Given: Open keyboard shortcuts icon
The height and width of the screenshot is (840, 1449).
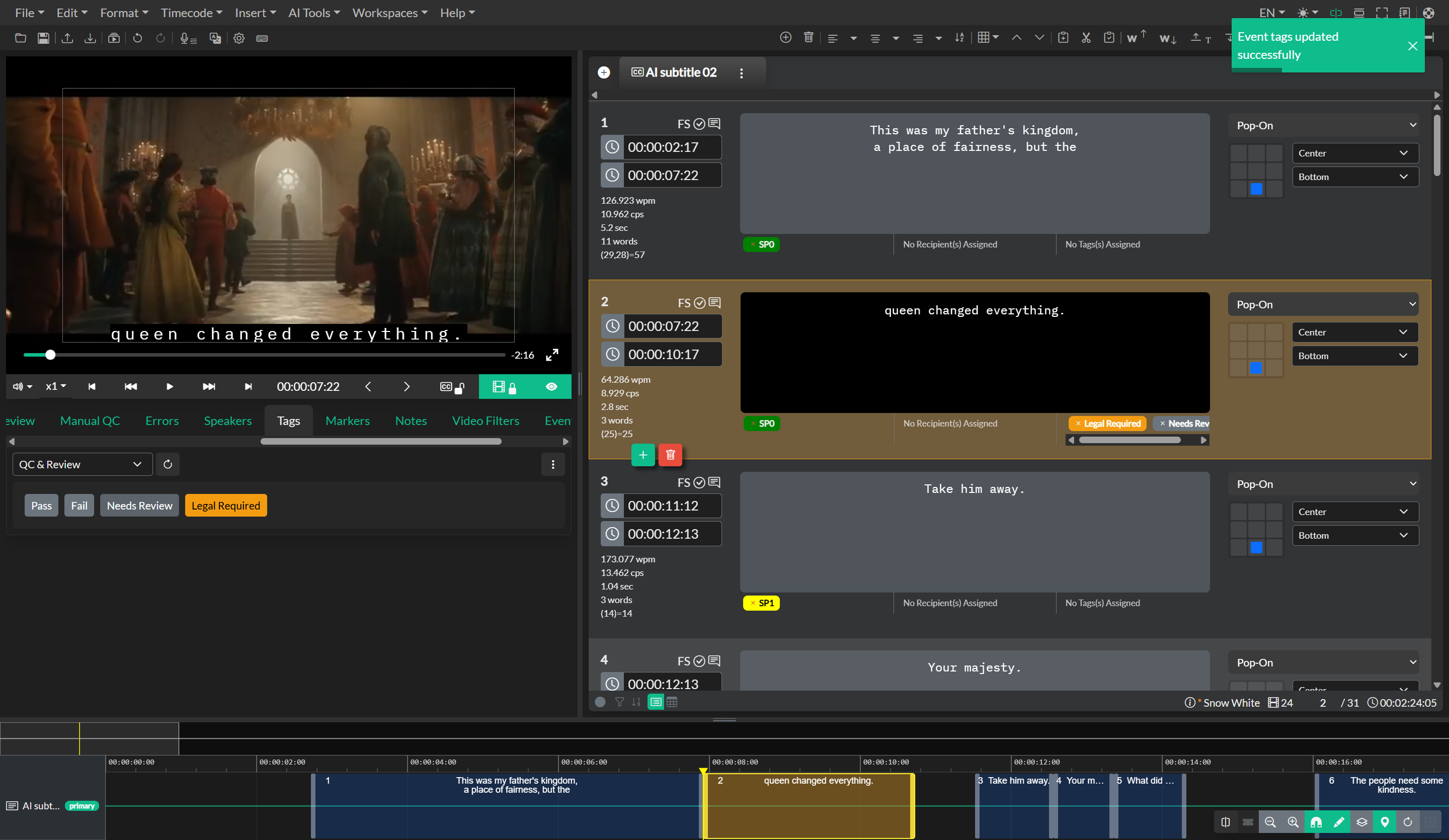Looking at the screenshot, I should click(x=262, y=38).
